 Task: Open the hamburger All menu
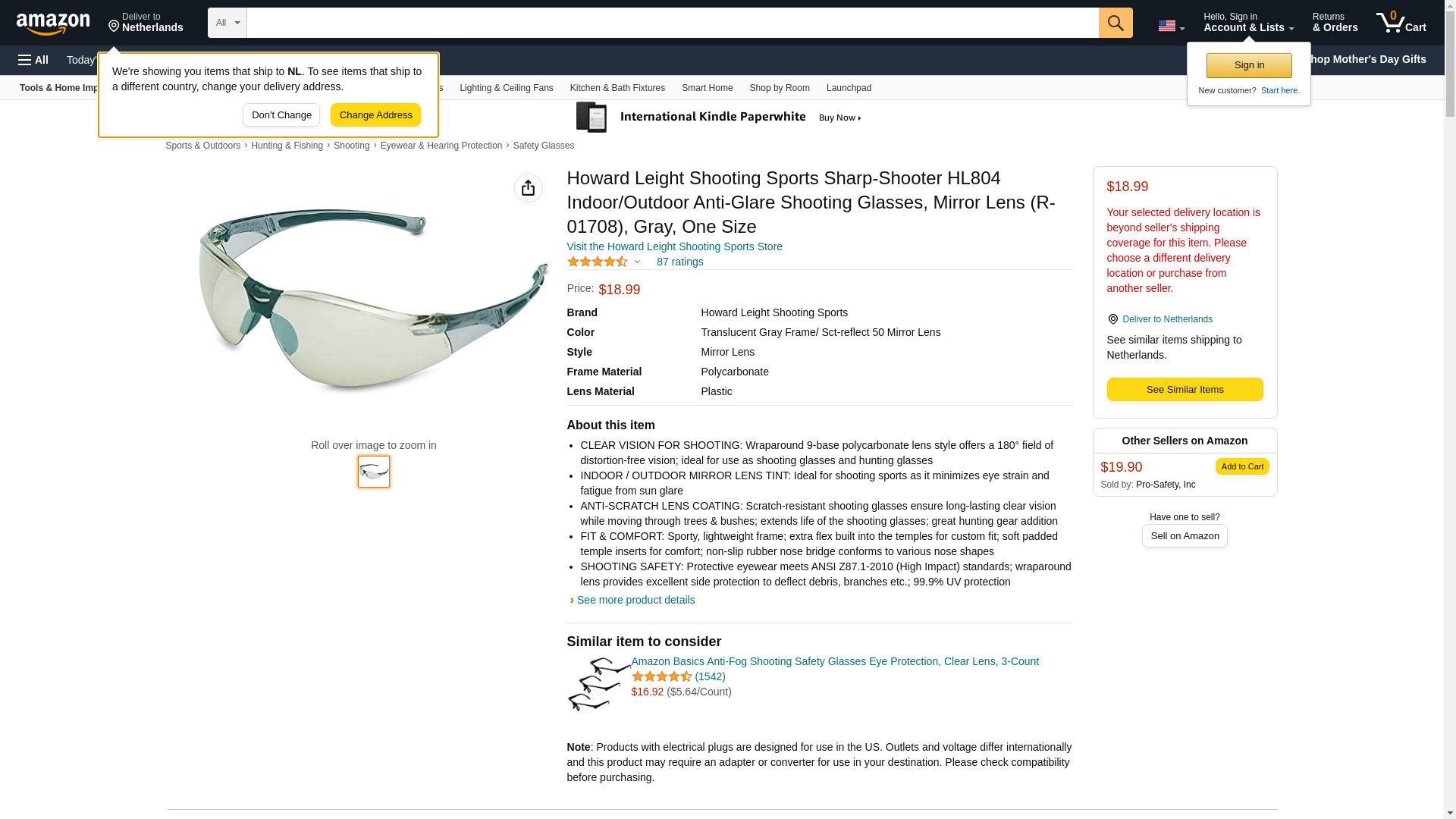33,60
